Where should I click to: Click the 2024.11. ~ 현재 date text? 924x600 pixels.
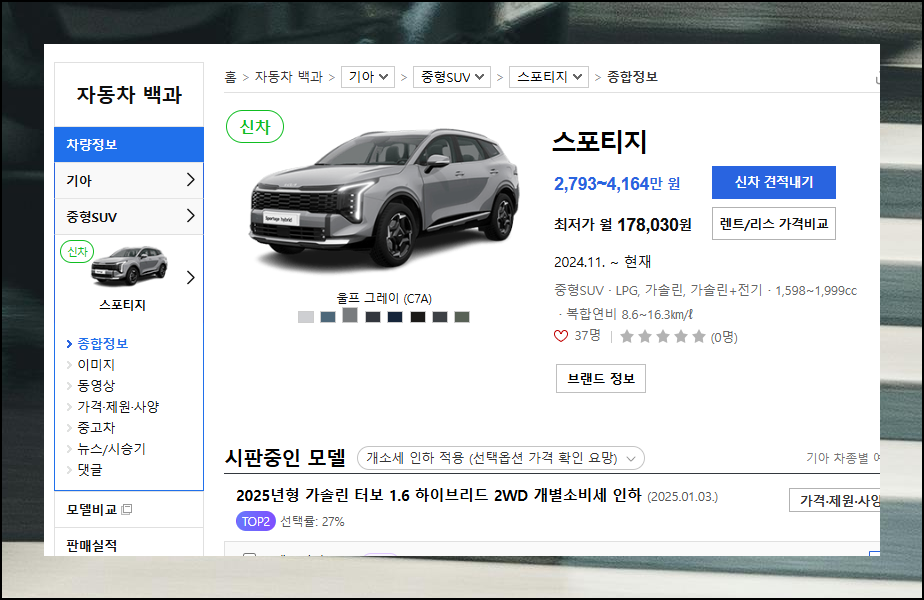click(x=602, y=262)
